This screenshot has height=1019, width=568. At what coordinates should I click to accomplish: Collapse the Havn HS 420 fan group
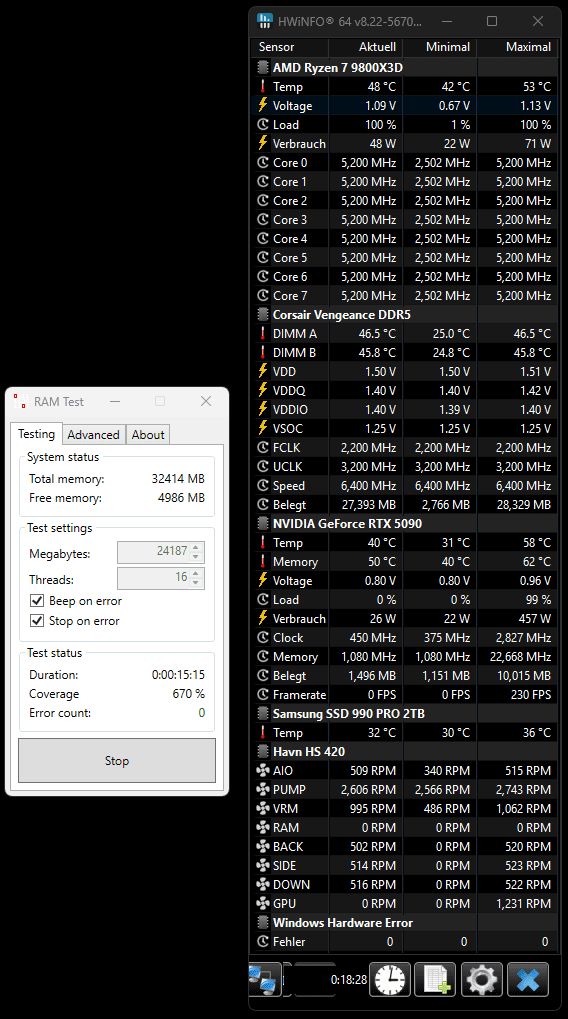coord(263,751)
